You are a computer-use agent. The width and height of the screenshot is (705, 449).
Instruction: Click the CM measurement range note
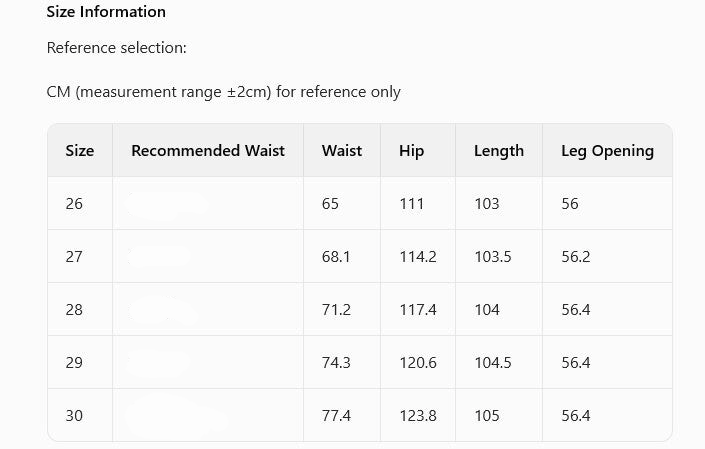(x=223, y=92)
